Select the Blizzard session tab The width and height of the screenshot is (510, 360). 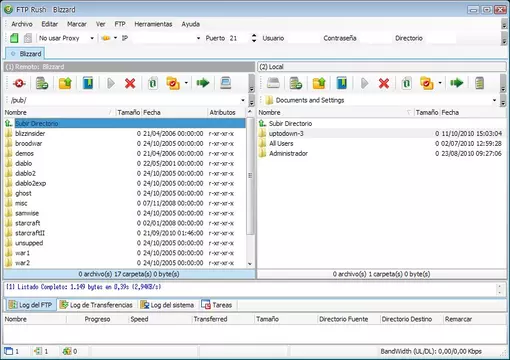pos(25,54)
